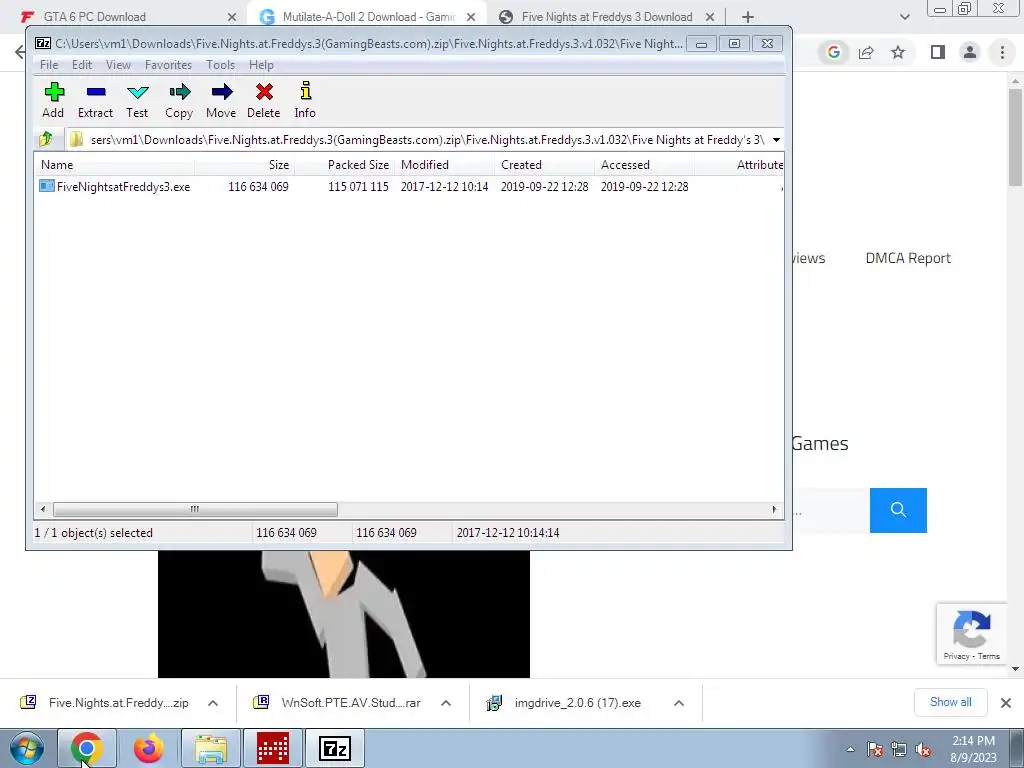Screen dimensions: 1024x768
Task: Click the share page icon in Chrome
Action: (866, 52)
